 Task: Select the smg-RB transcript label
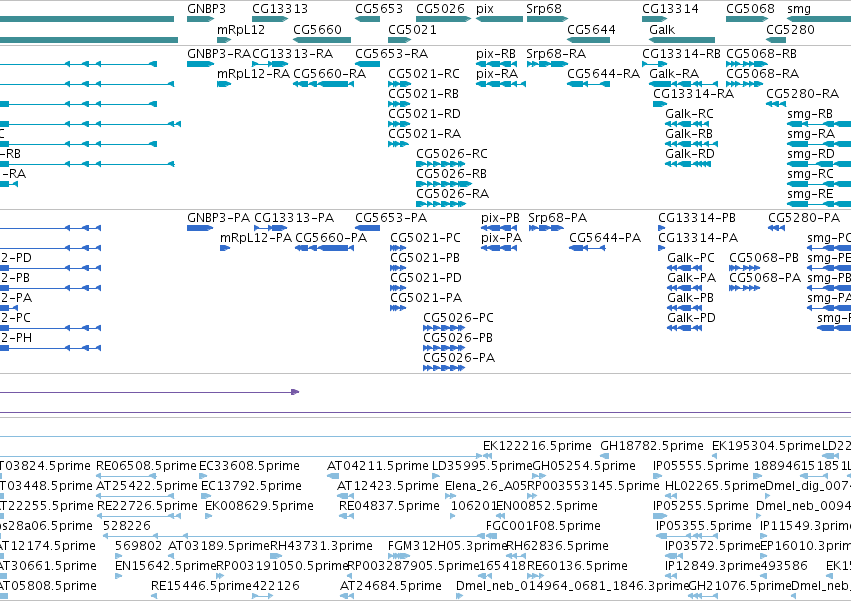pos(810,114)
